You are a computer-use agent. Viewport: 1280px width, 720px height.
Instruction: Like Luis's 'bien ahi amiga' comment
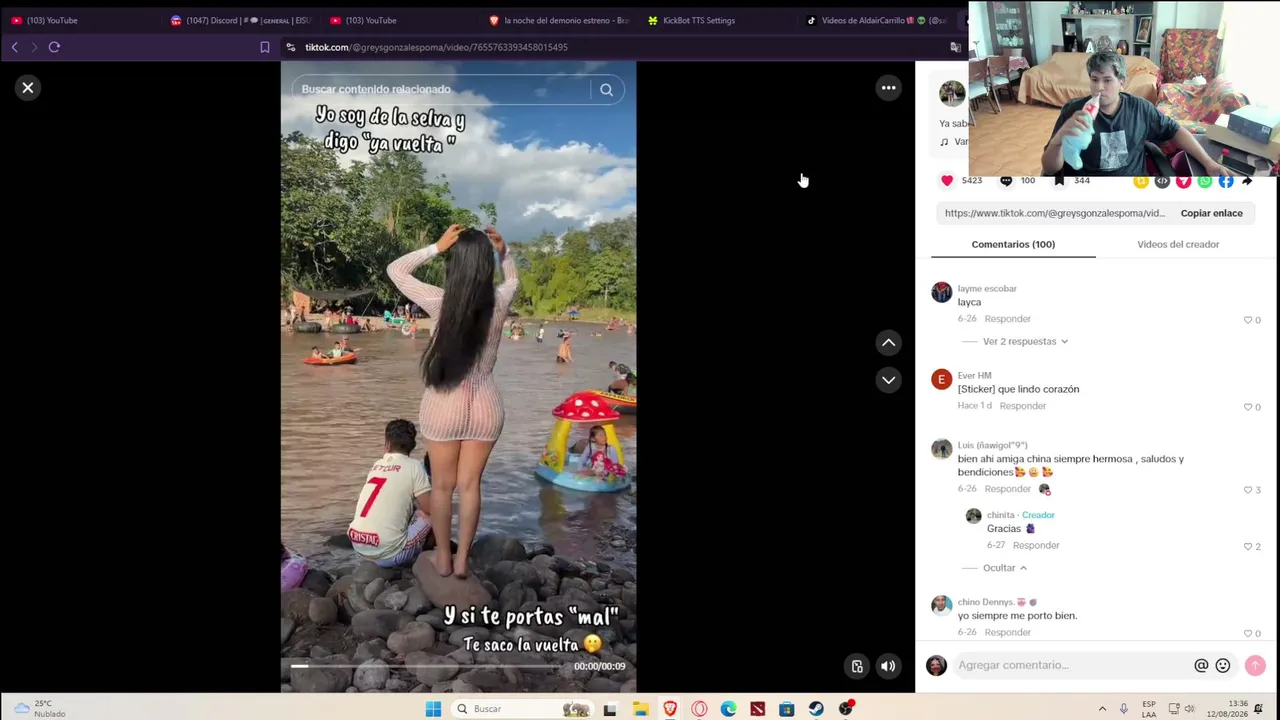pyautogui.click(x=1248, y=490)
